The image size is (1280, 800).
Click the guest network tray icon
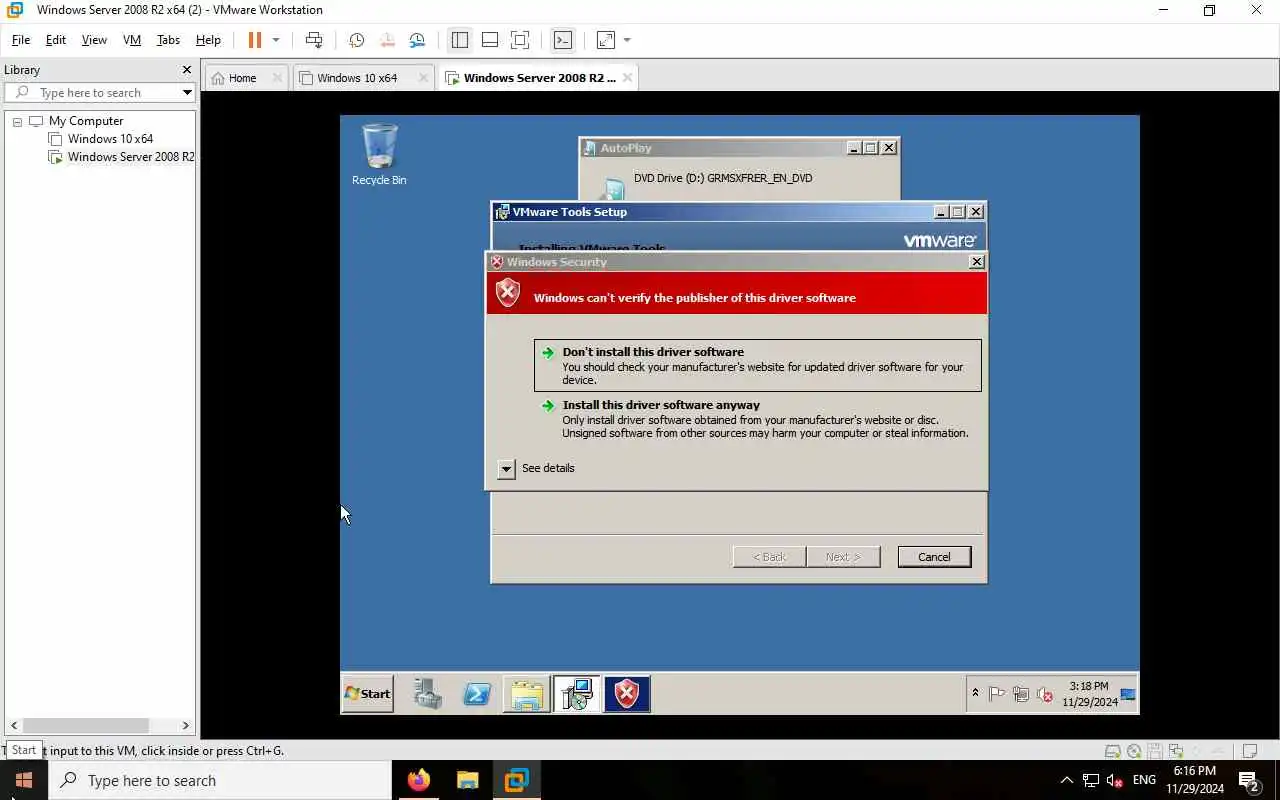1021,694
